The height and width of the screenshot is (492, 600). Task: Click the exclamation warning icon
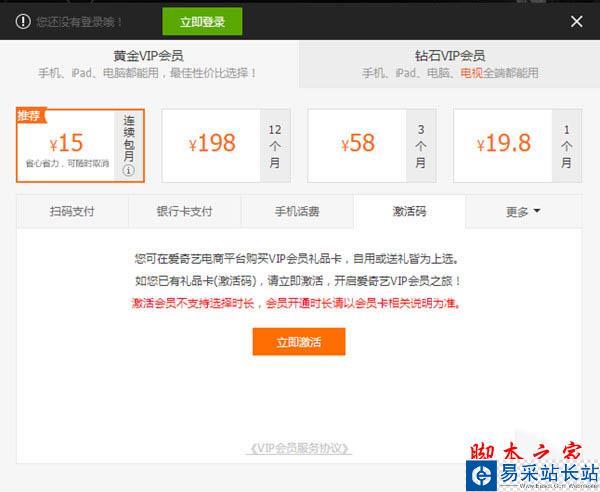[23, 21]
